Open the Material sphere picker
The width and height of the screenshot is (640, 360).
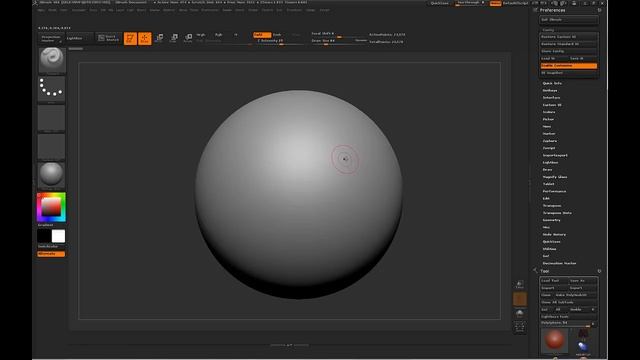(51, 175)
